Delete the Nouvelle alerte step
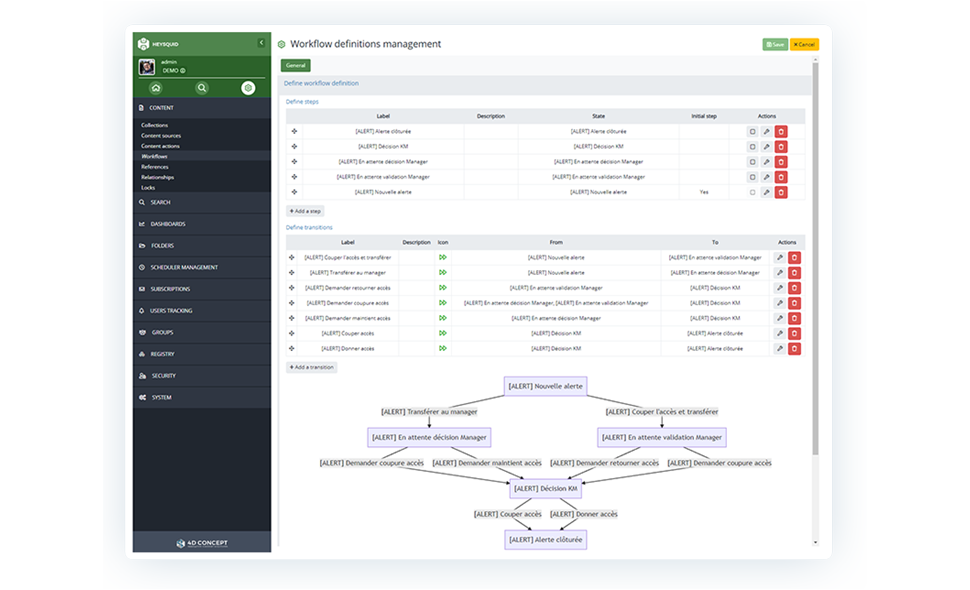Image resolution: width=970 pixels, height=590 pixels. click(x=781, y=192)
